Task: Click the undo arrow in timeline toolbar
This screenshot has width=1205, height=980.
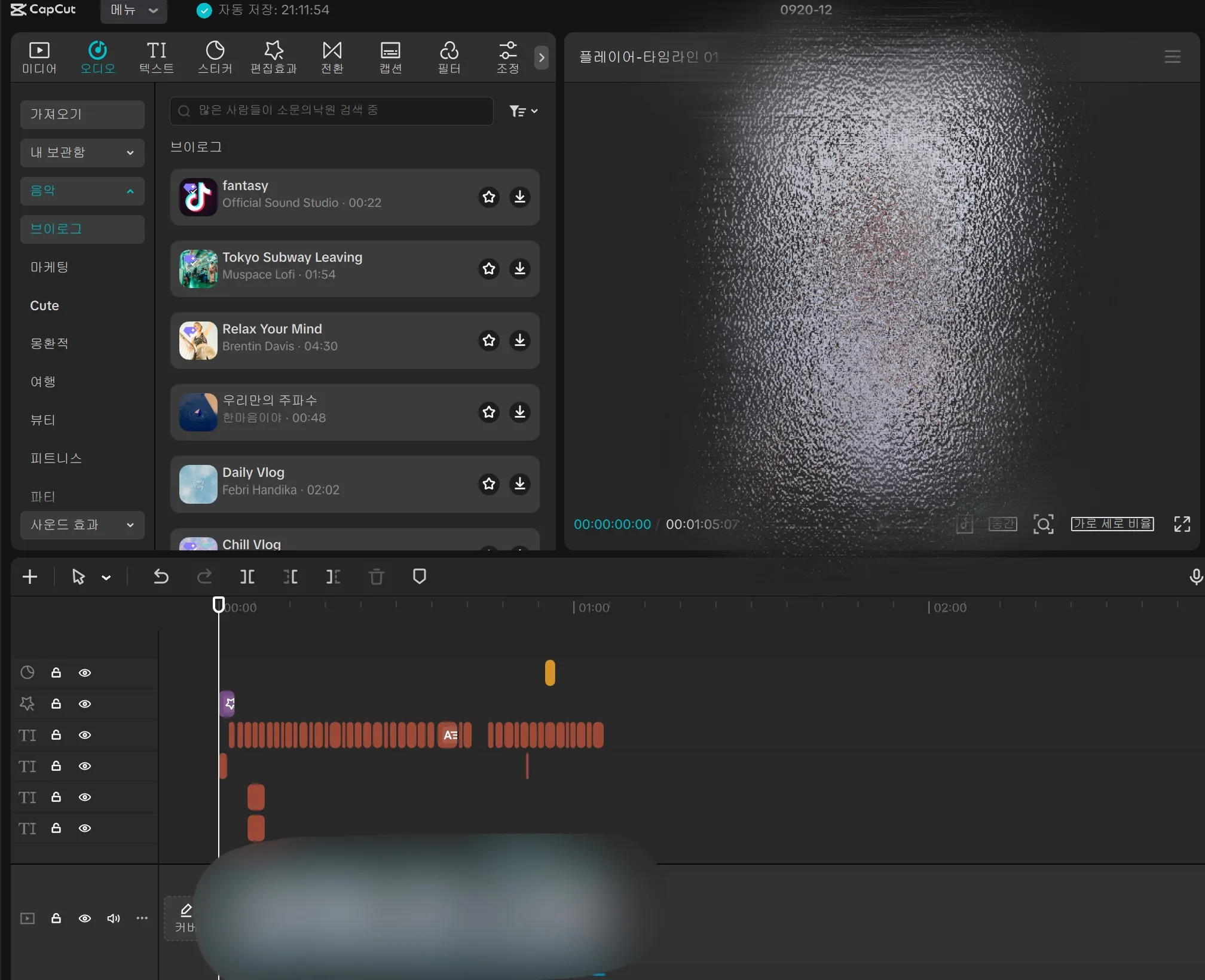Action: pyautogui.click(x=161, y=577)
